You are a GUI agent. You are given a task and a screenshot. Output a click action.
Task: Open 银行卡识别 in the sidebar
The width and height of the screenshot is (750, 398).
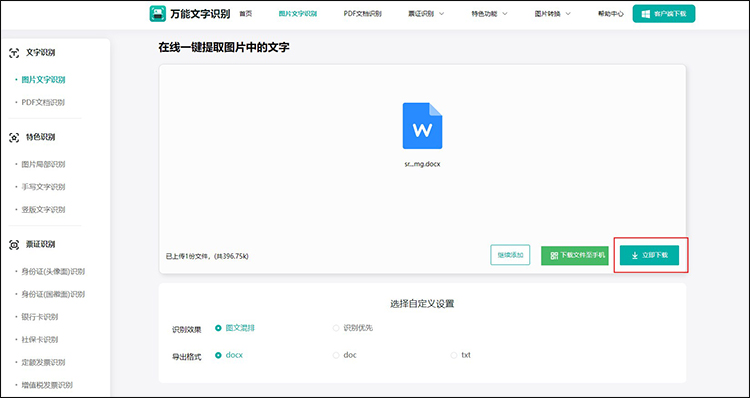point(40,317)
